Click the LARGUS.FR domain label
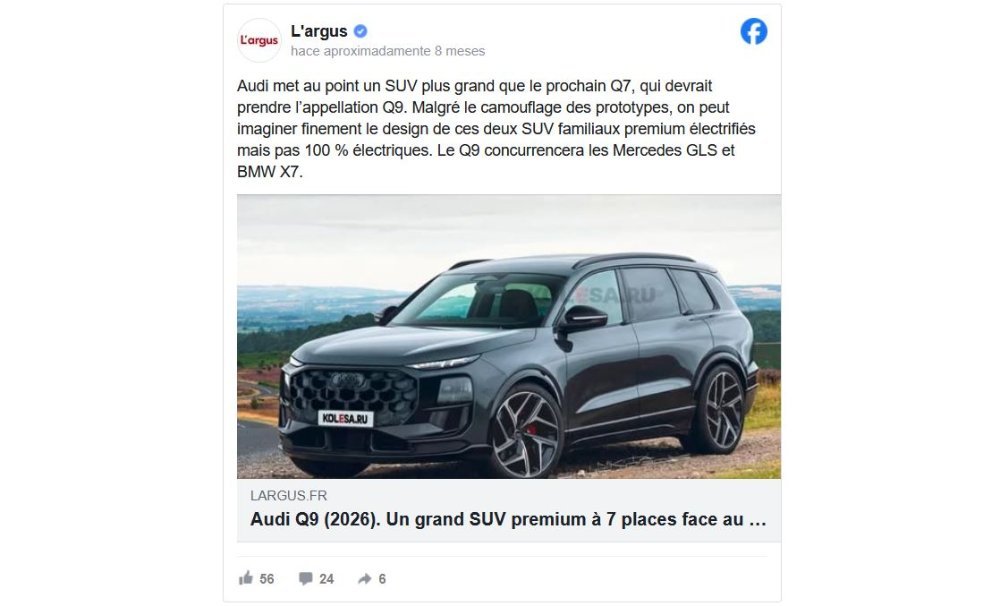1000x606 pixels. coord(288,496)
